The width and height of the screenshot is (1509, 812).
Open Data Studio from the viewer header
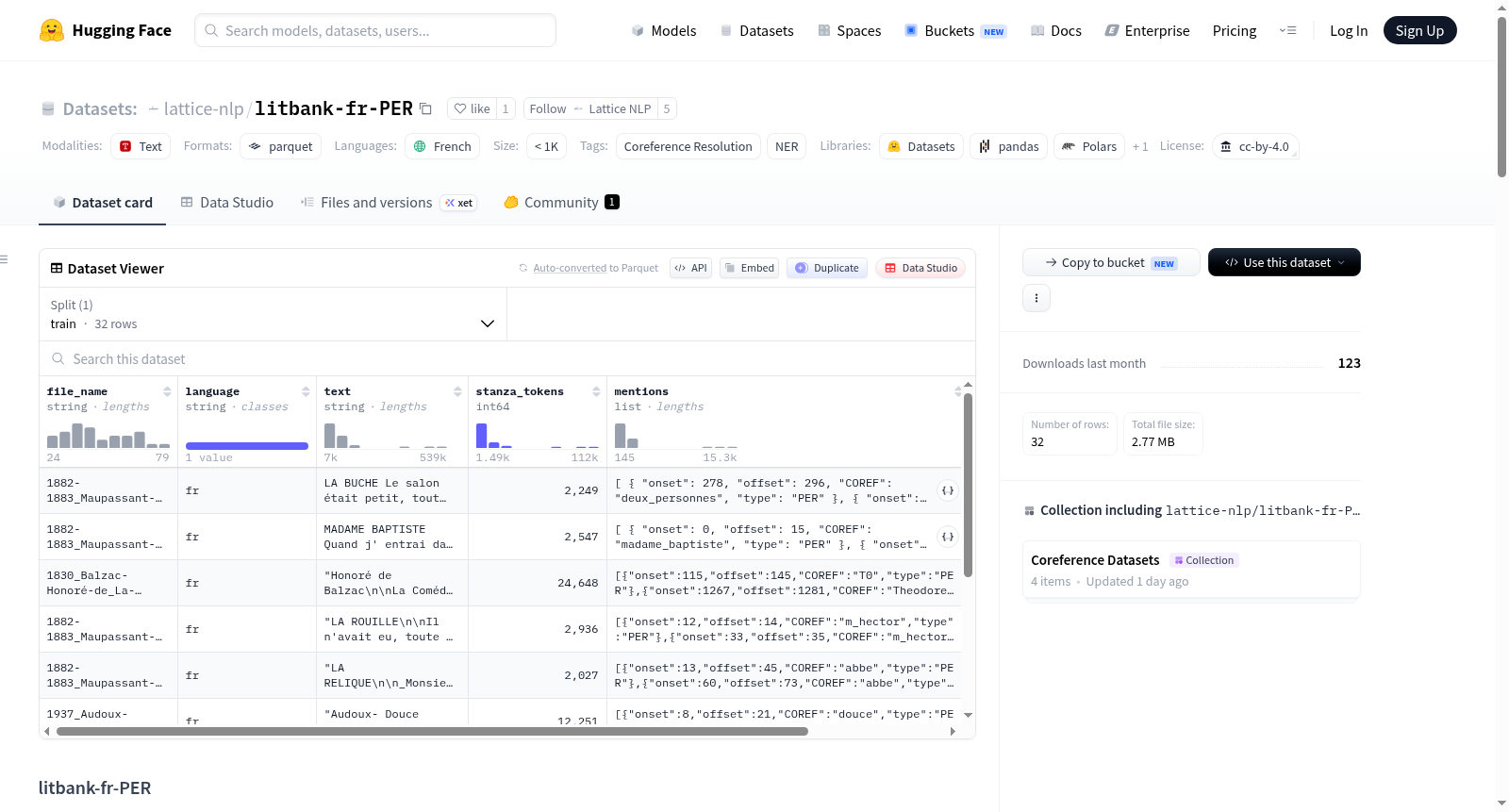920,268
